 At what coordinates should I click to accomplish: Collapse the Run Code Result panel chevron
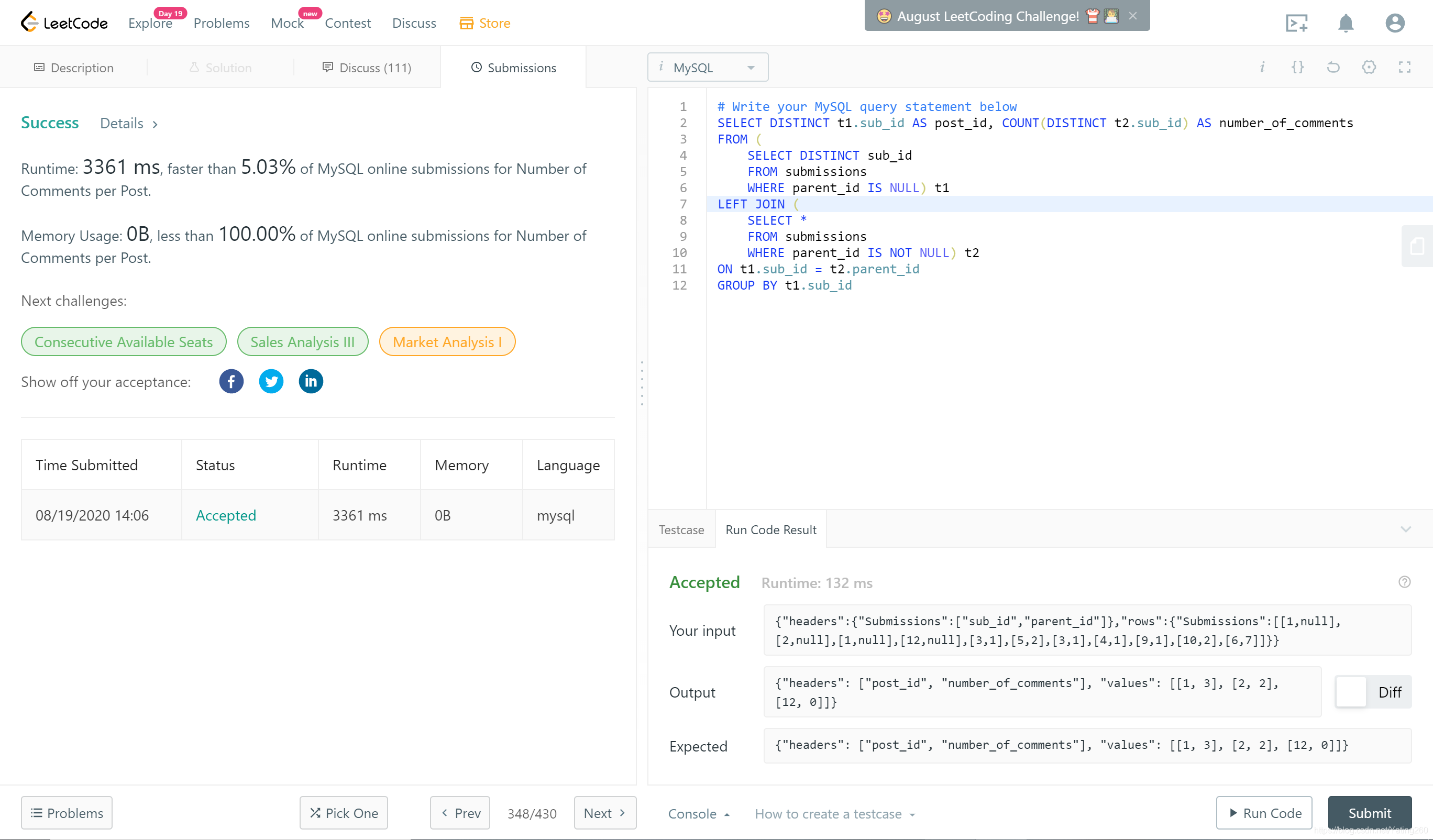coord(1405,529)
